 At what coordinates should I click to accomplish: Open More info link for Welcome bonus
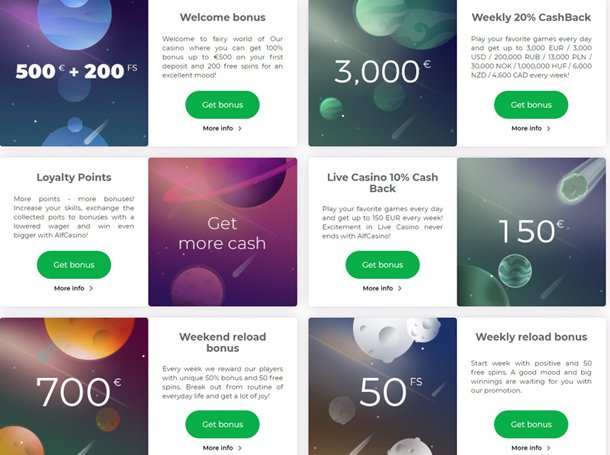222,128
